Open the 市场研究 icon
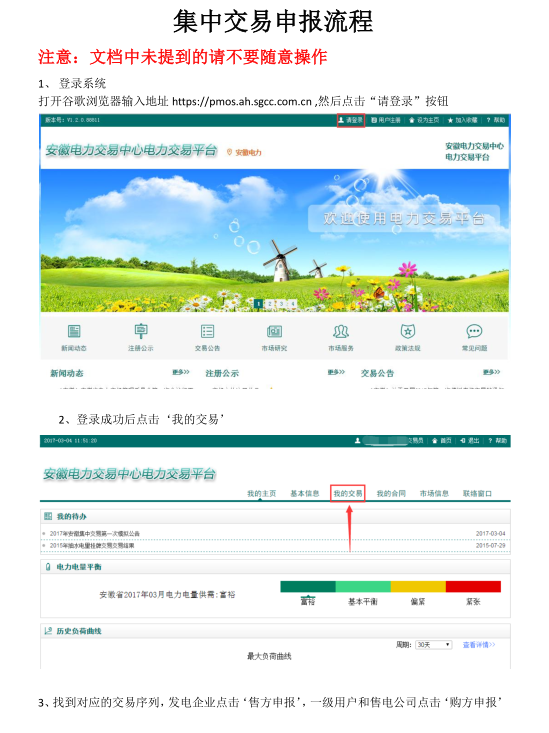 pos(274,331)
